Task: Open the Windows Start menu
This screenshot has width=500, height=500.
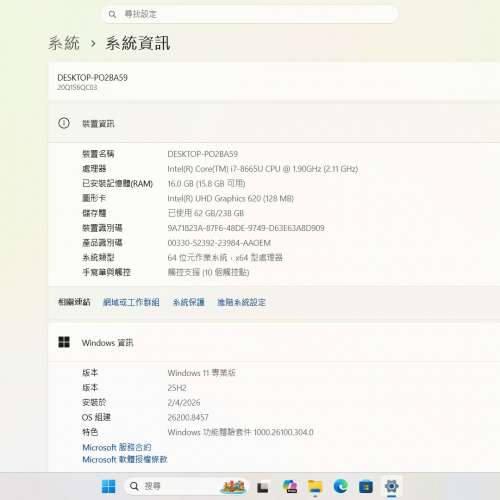Action: point(108,486)
